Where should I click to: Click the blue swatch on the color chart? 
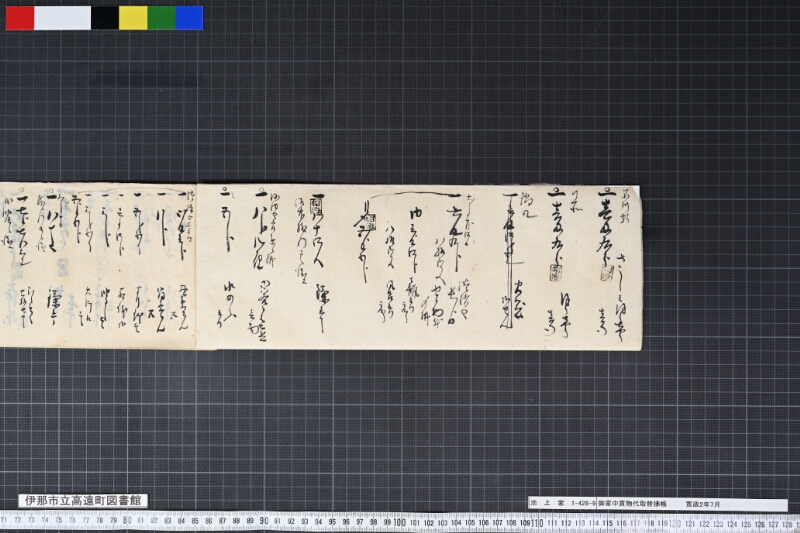tap(189, 18)
